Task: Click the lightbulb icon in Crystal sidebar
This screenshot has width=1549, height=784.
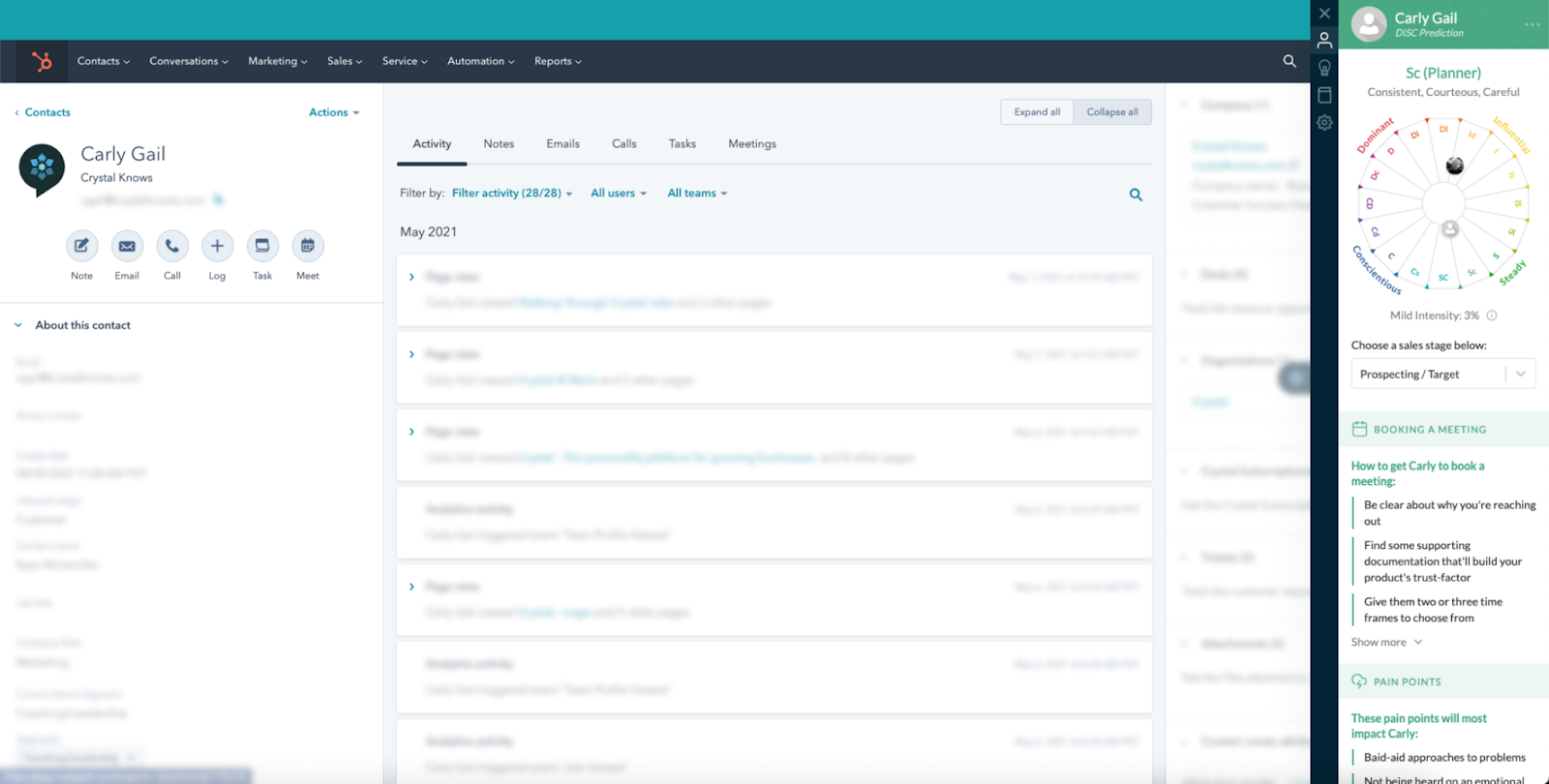Action: [1324, 68]
